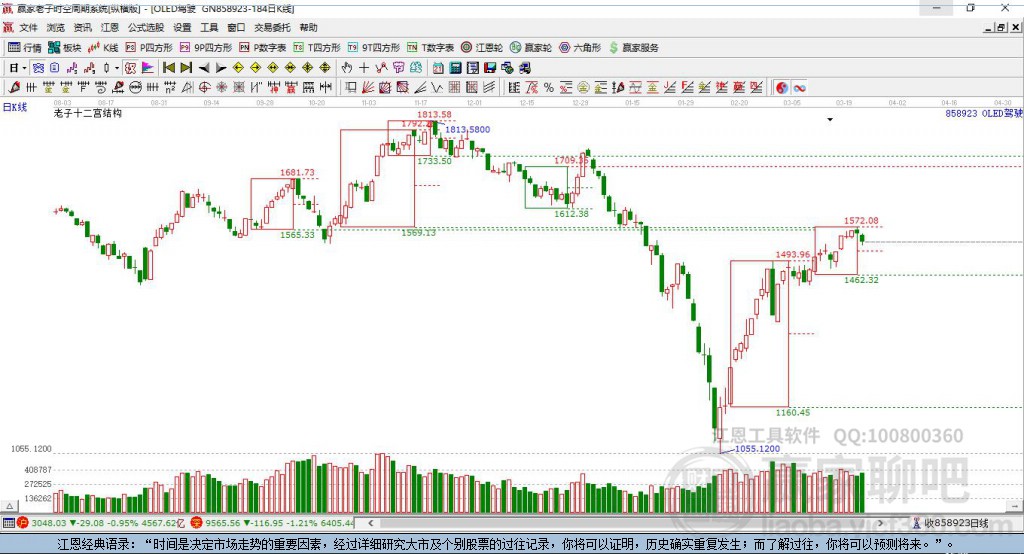Screen dimensions: 1024x554
Task: Minimize the inner chart window
Action: tap(989, 27)
